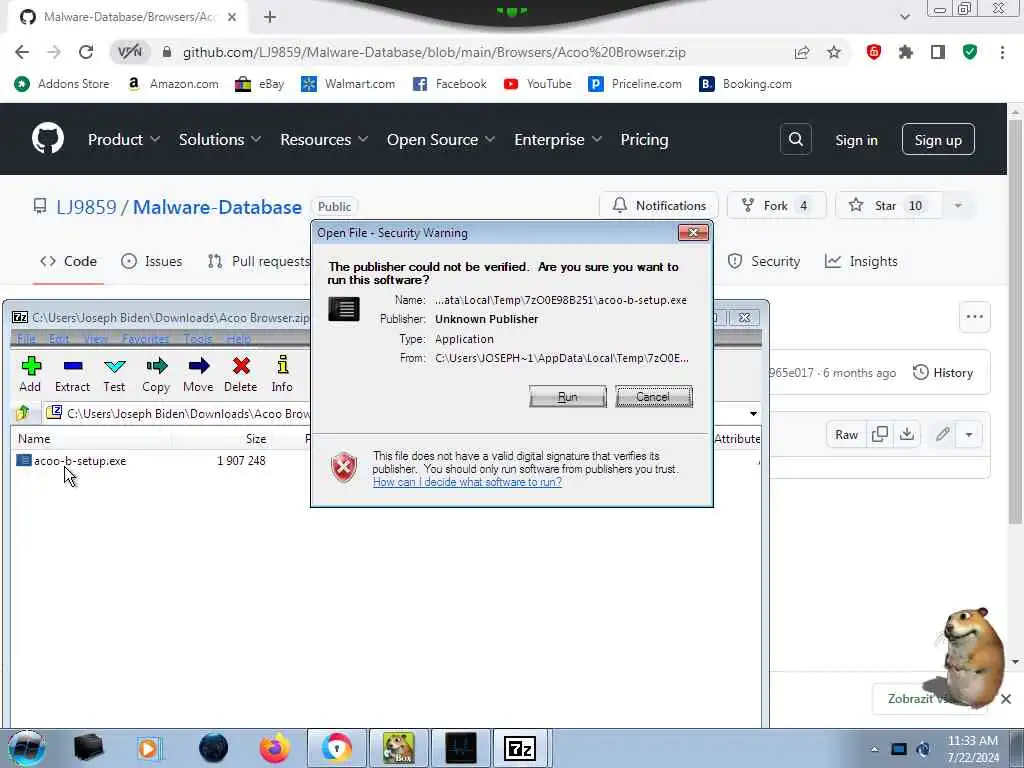Image resolution: width=1024 pixels, height=768 pixels.
Task: Click the GitHub logo in header
Action: tap(48, 138)
